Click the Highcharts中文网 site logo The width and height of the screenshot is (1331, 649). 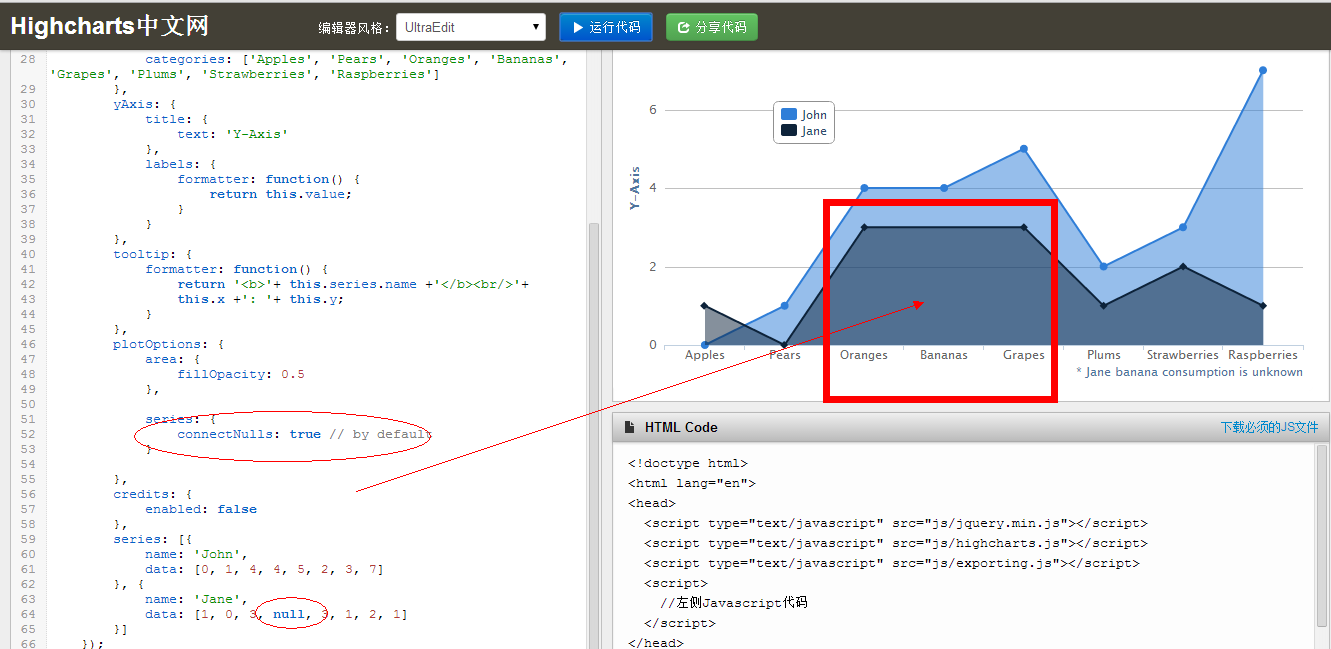click(x=110, y=27)
